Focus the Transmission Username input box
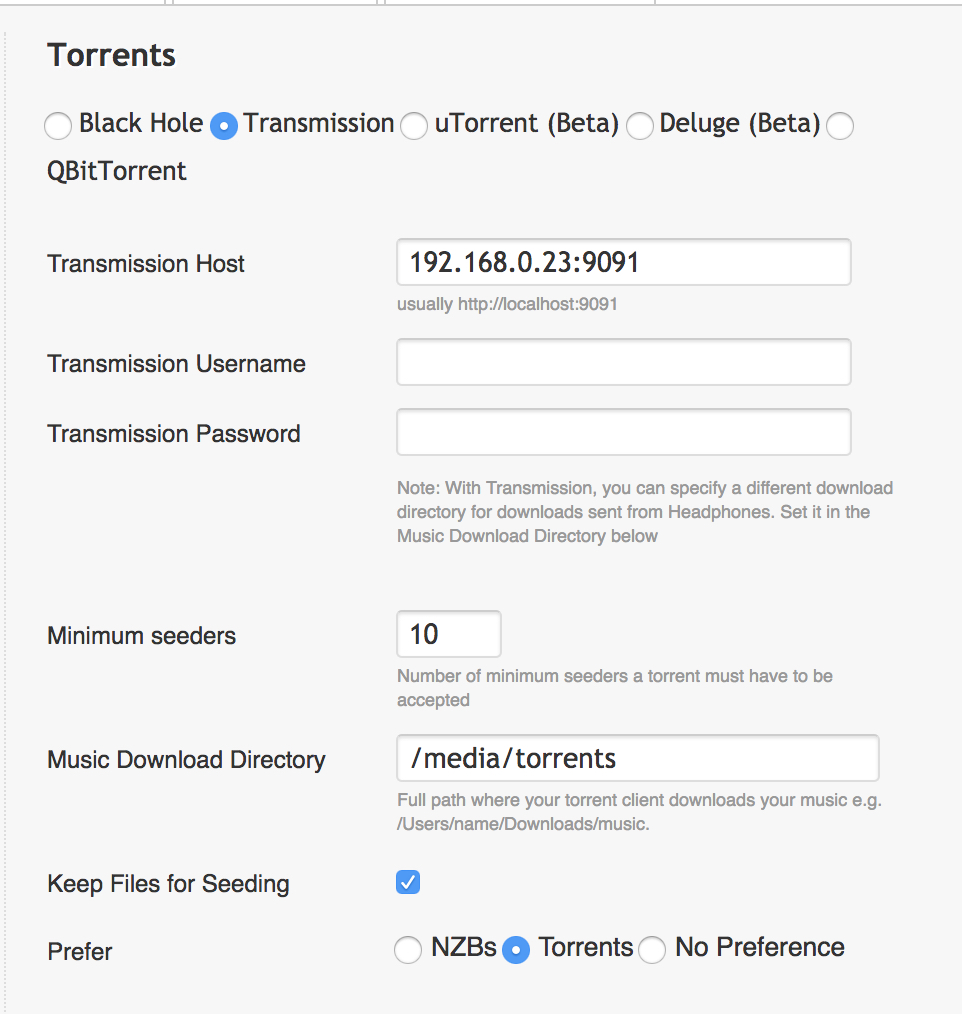This screenshot has width=962, height=1014. [624, 362]
